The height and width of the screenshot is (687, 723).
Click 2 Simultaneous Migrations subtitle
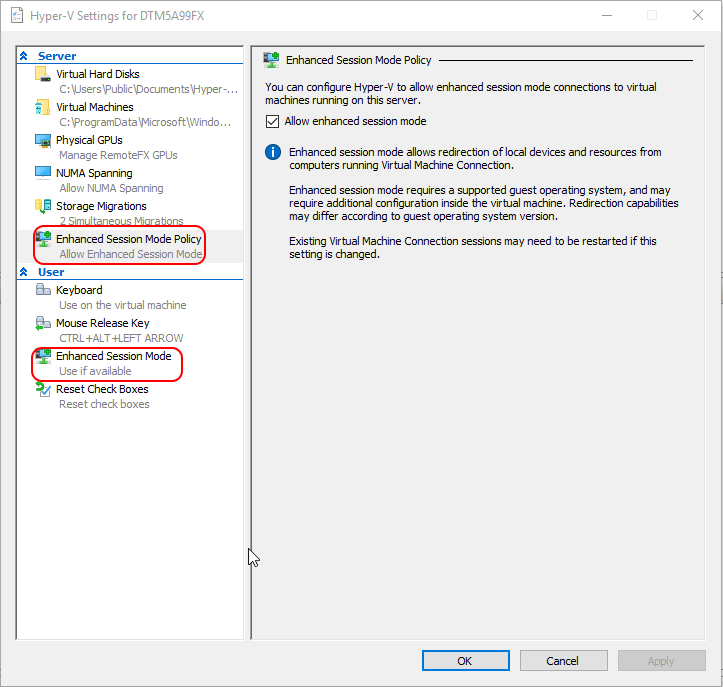pyautogui.click(x=121, y=221)
